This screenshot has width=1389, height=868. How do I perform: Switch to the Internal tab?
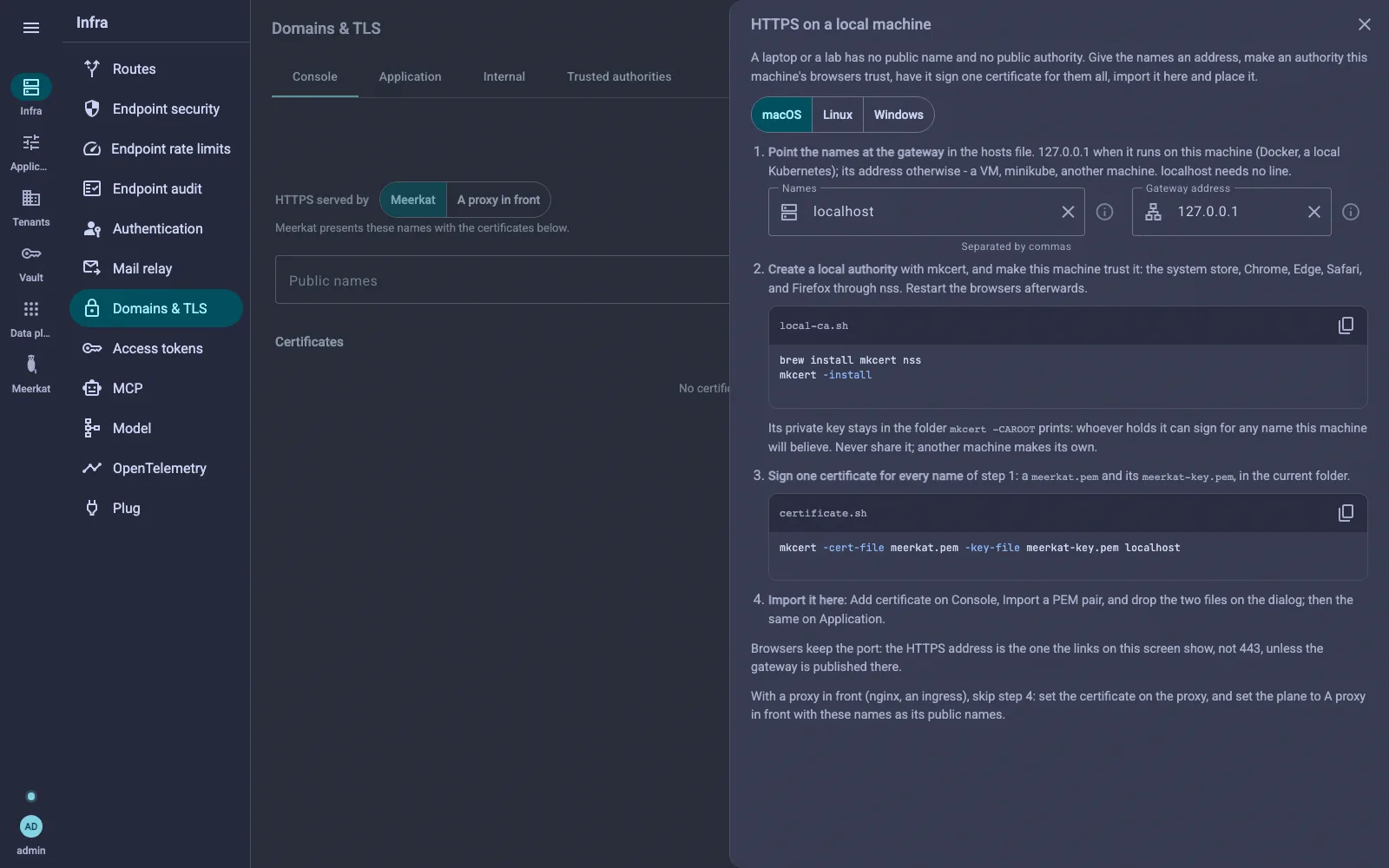[504, 76]
